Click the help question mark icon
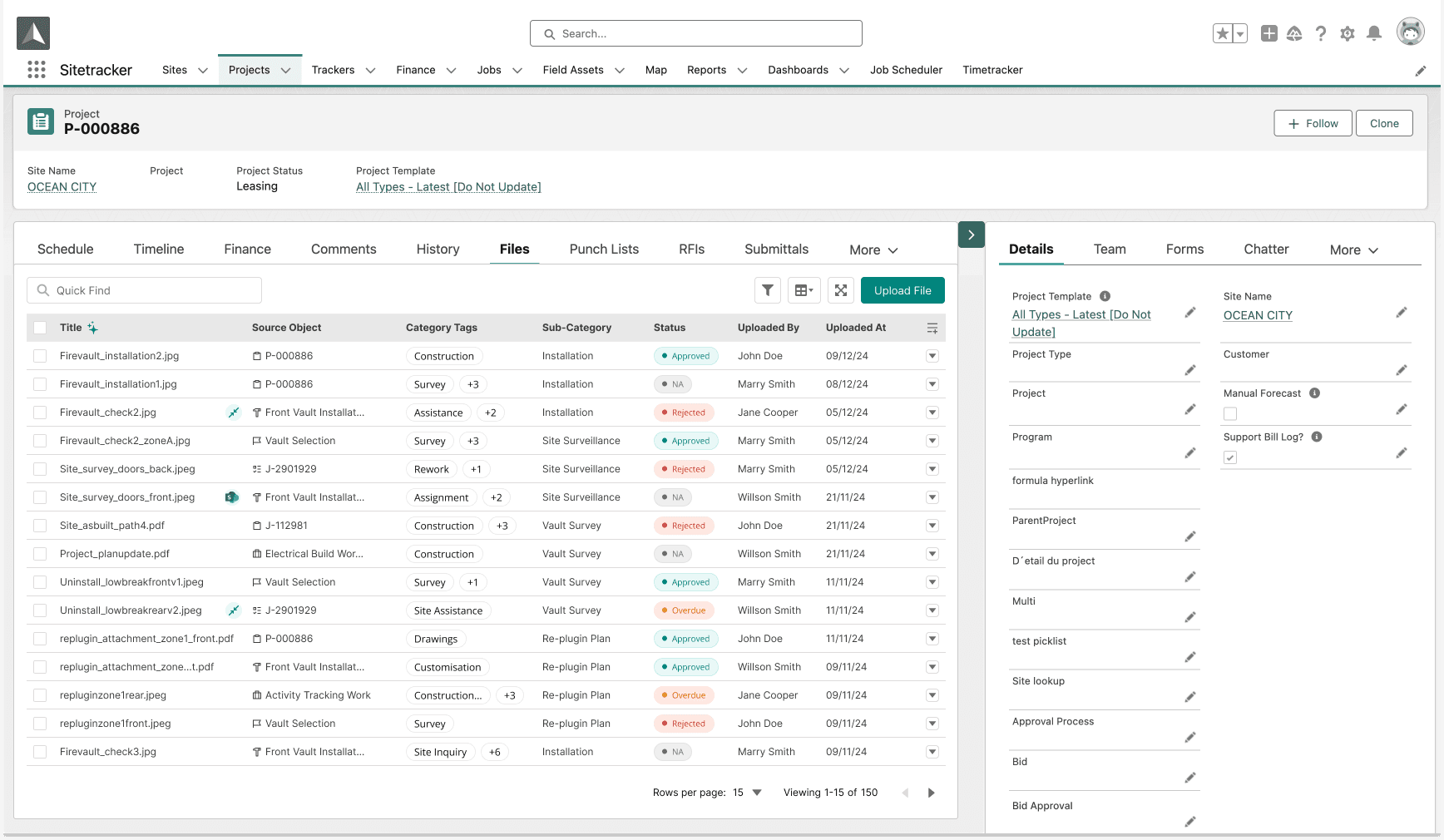This screenshot has width=1444, height=840. point(1321,33)
